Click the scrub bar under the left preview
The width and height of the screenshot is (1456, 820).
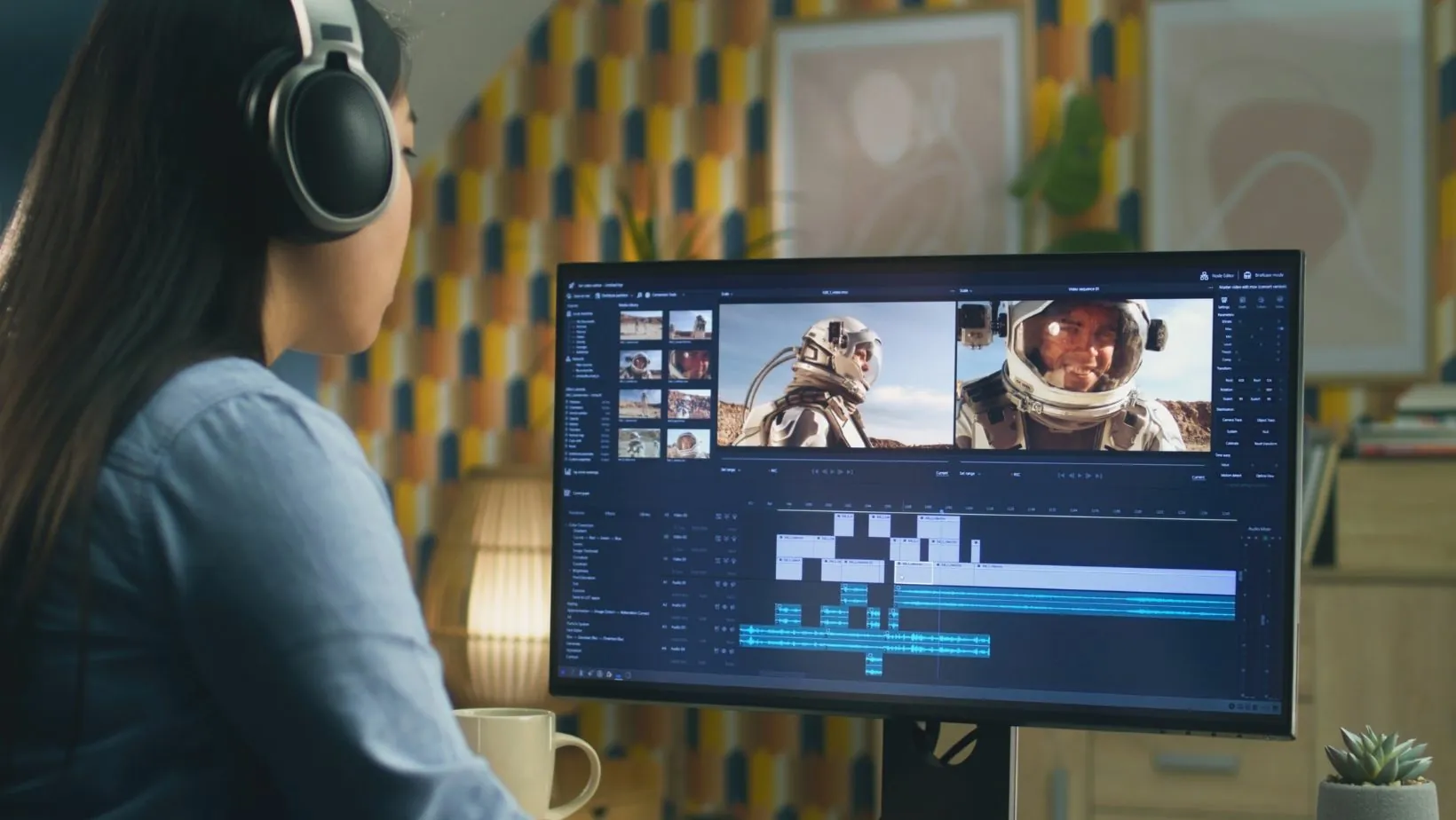(x=835, y=461)
